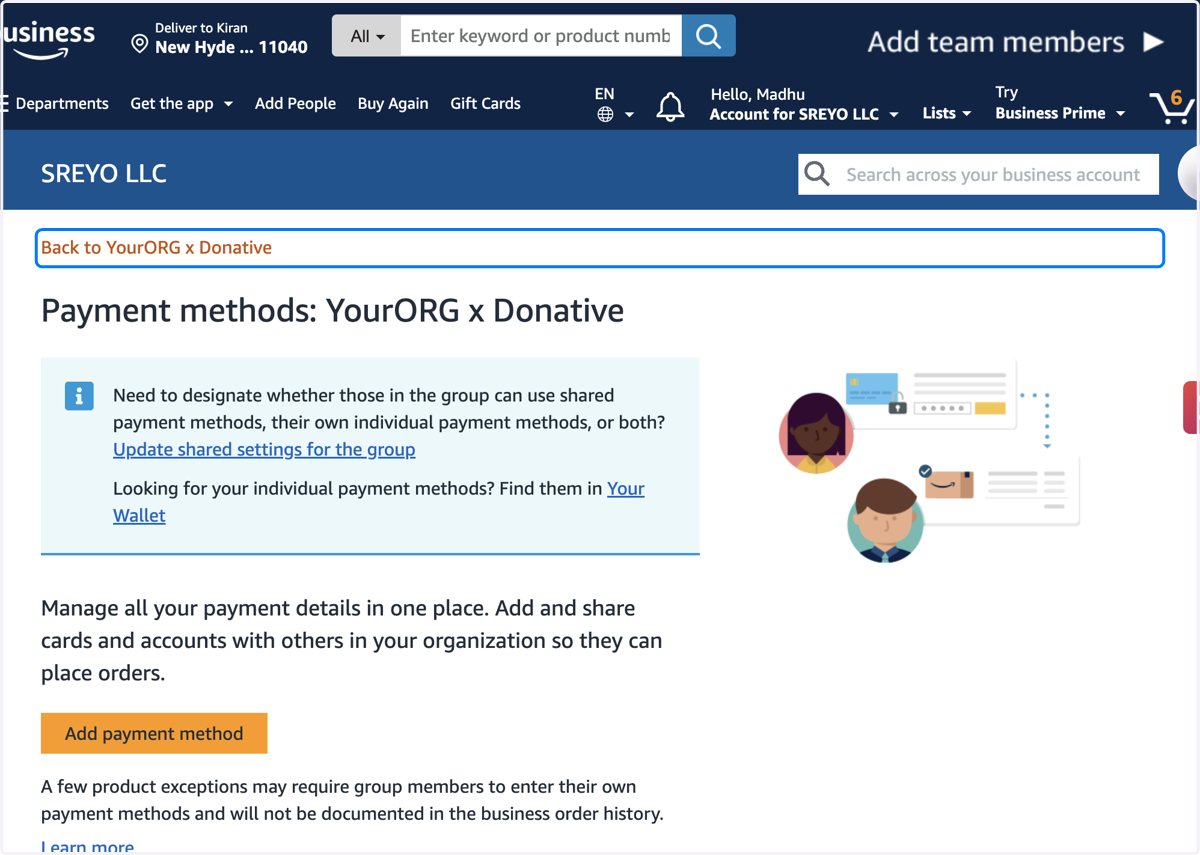Click the Learn more link

coord(87,846)
